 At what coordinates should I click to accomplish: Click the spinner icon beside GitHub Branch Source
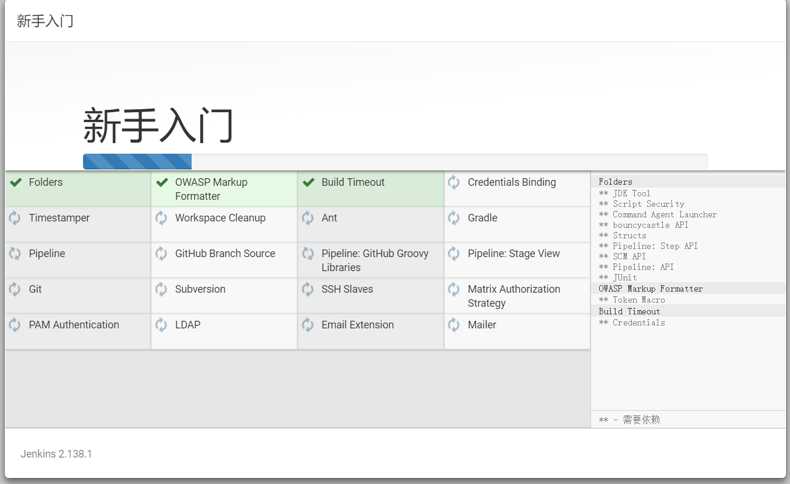coord(161,254)
